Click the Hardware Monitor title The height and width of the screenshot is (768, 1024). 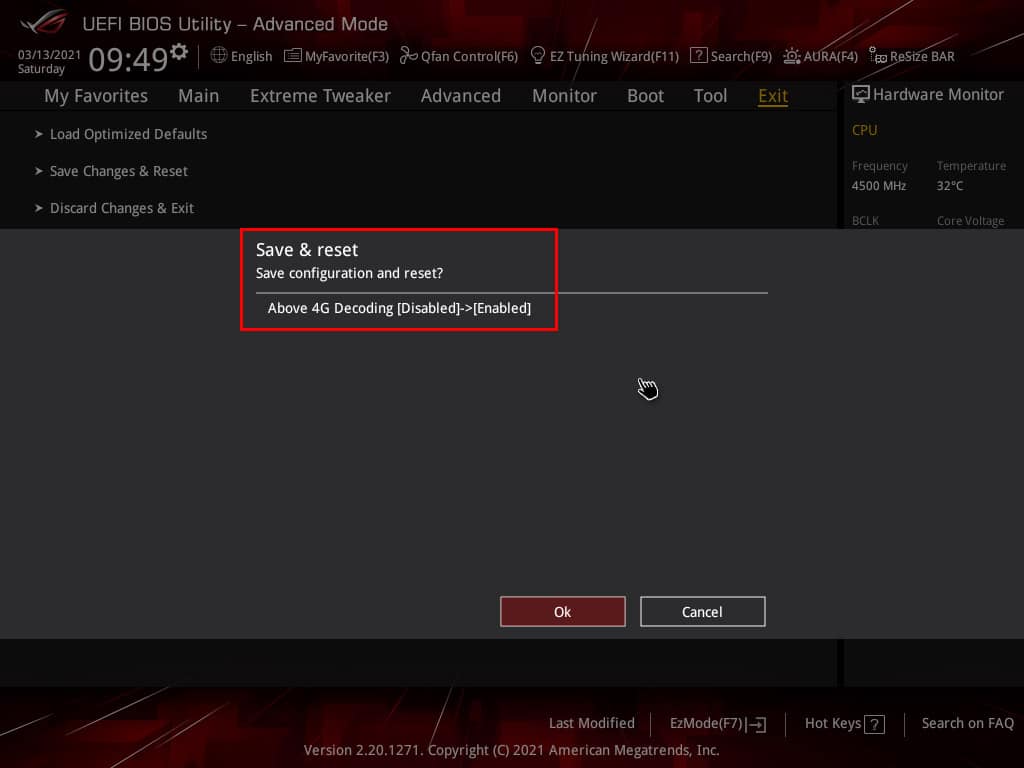(x=938, y=94)
